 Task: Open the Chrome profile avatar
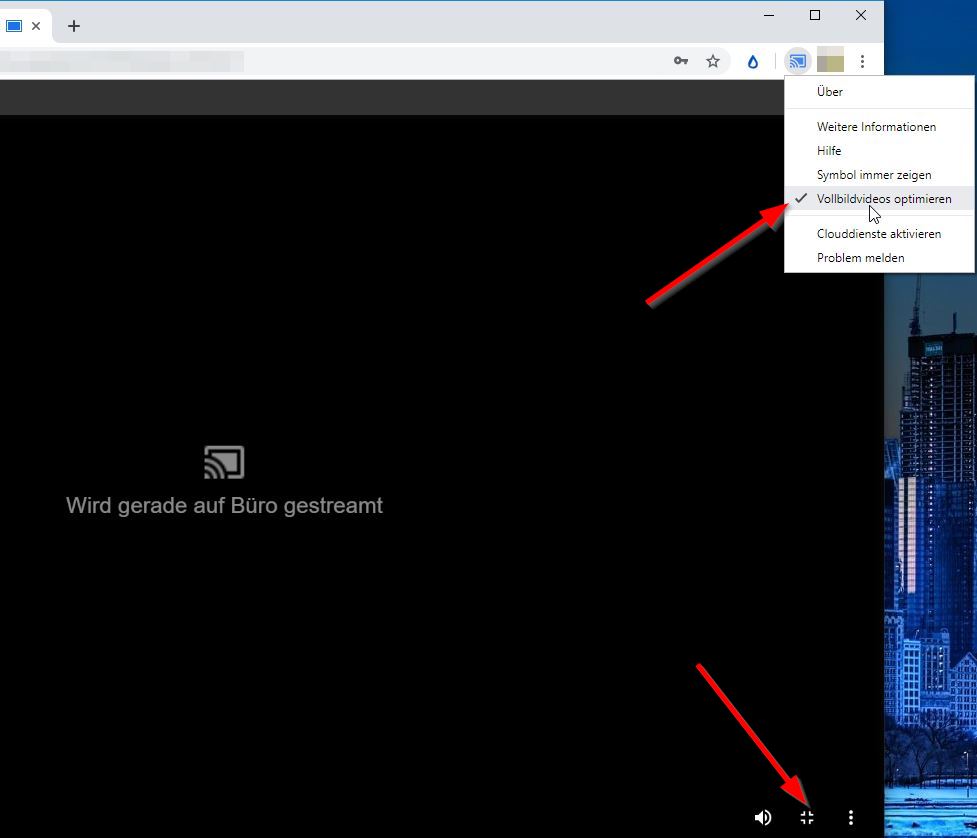pyautogui.click(x=830, y=61)
